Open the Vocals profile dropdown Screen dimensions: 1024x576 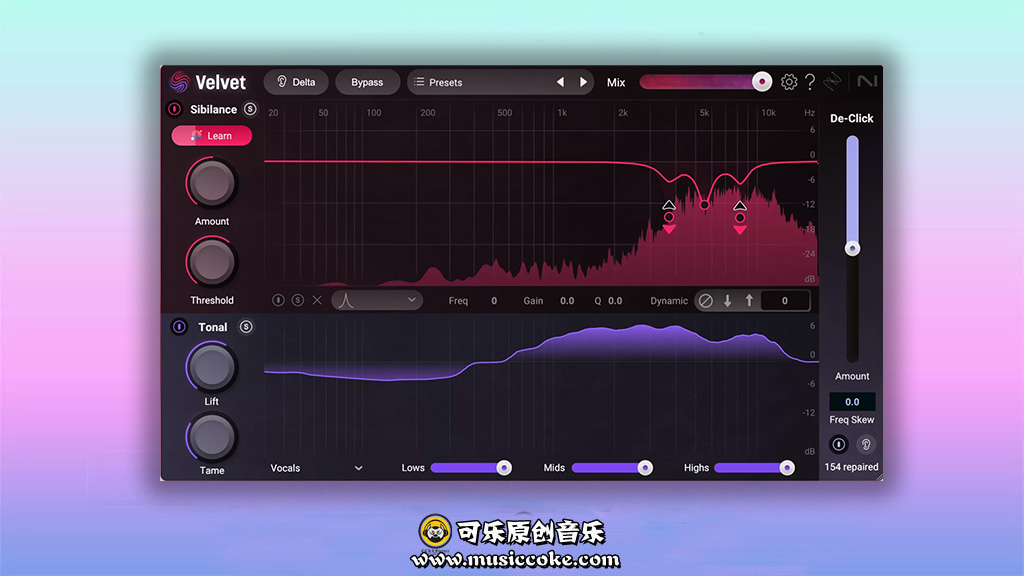(x=317, y=468)
